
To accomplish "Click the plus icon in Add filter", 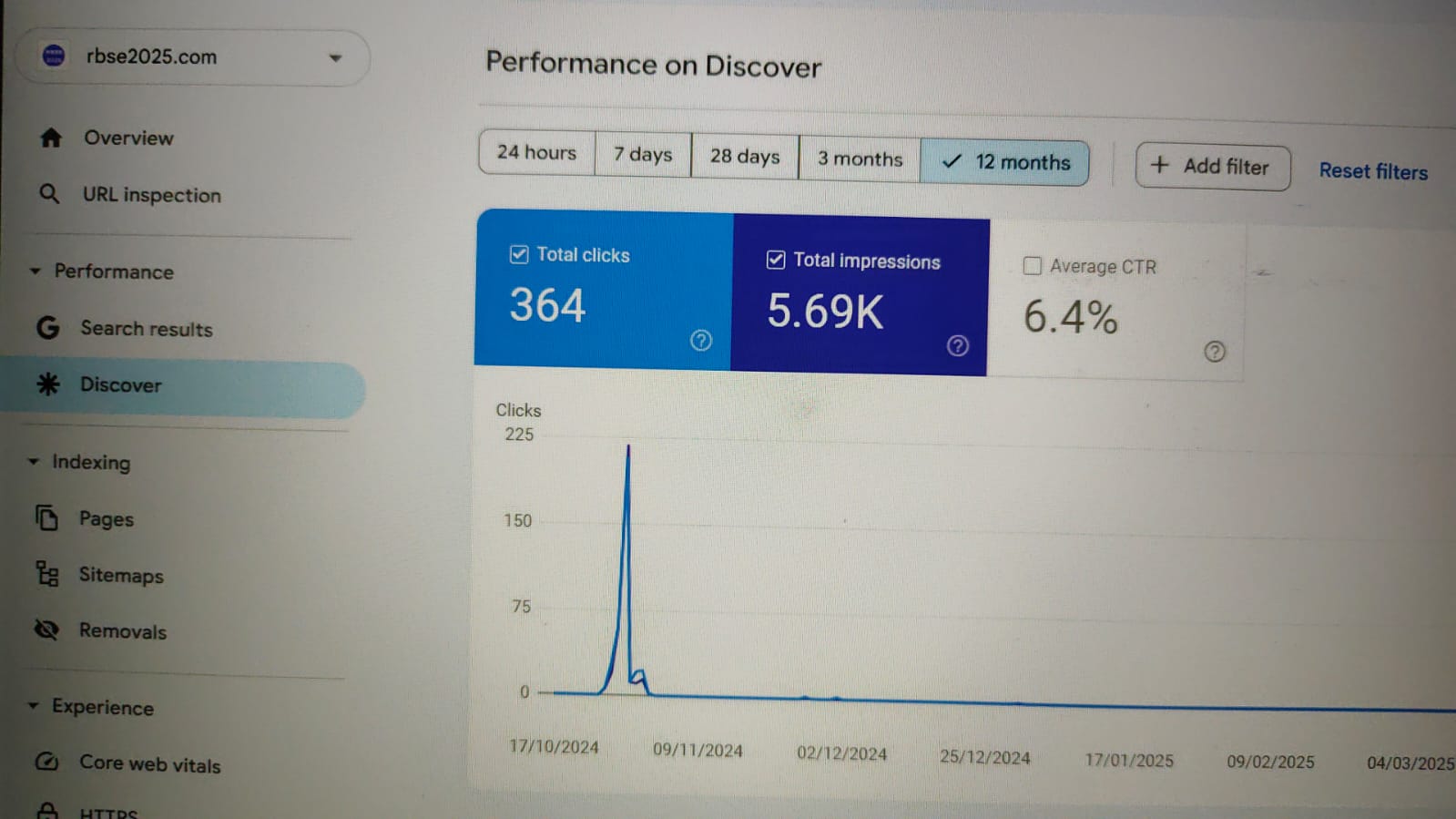I will [1159, 165].
